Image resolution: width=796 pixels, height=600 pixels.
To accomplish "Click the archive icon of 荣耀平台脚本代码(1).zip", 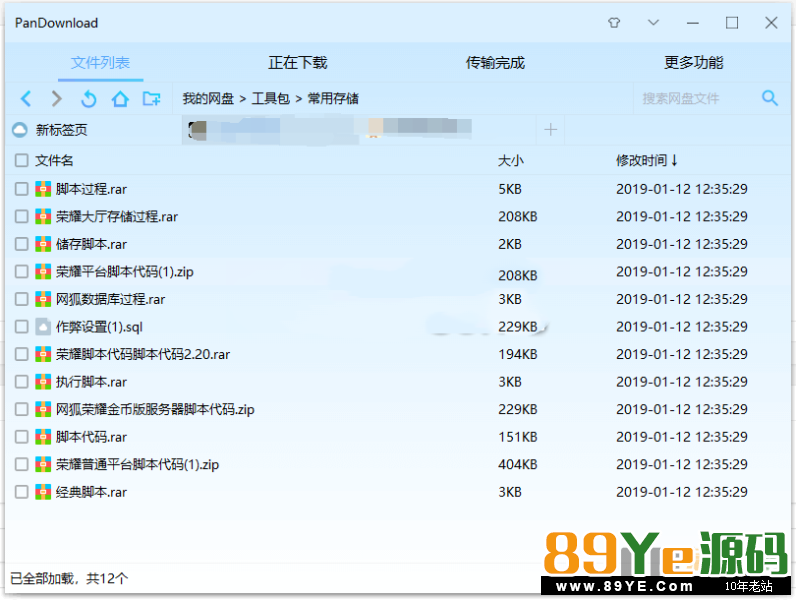I will pos(43,272).
